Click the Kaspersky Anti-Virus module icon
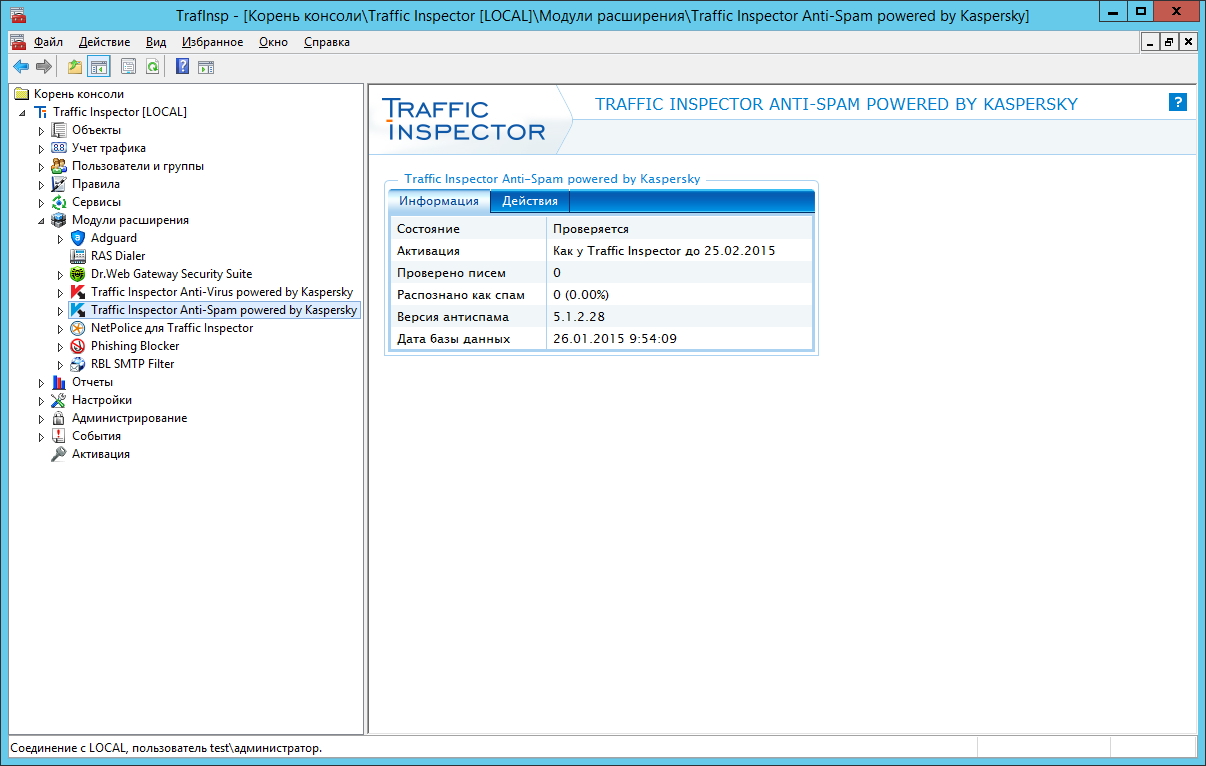 78,292
